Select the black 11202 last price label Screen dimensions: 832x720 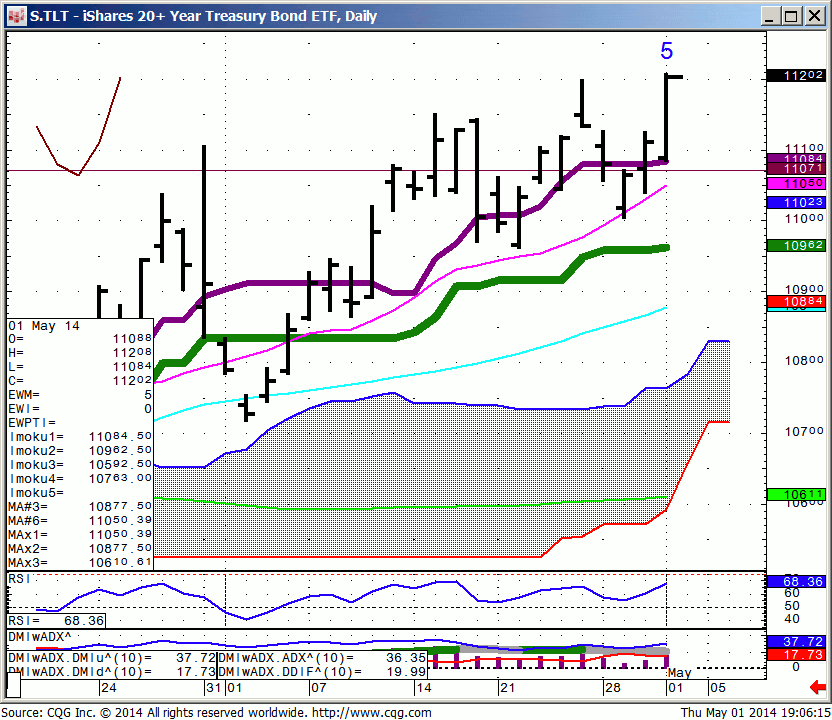(796, 75)
